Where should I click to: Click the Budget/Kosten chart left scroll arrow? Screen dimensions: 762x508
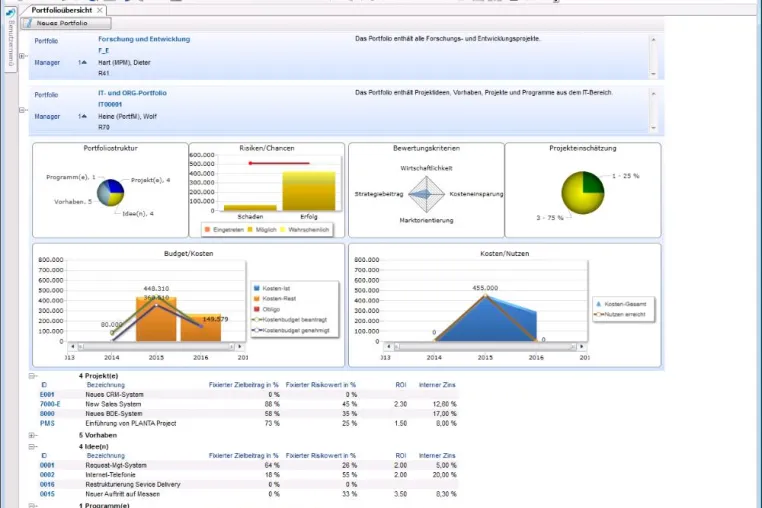pos(73,347)
